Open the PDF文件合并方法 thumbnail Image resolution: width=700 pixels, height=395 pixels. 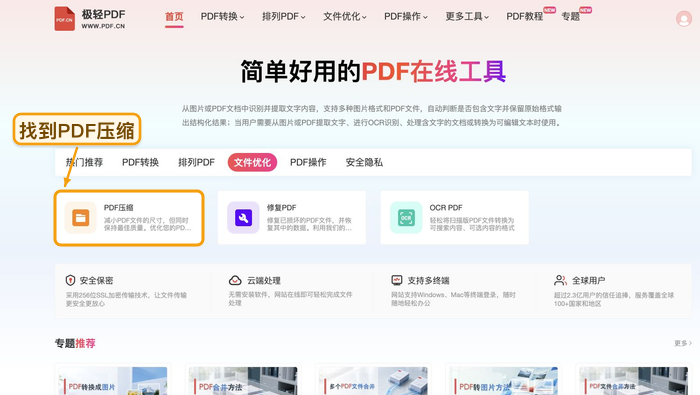[x=633, y=381]
